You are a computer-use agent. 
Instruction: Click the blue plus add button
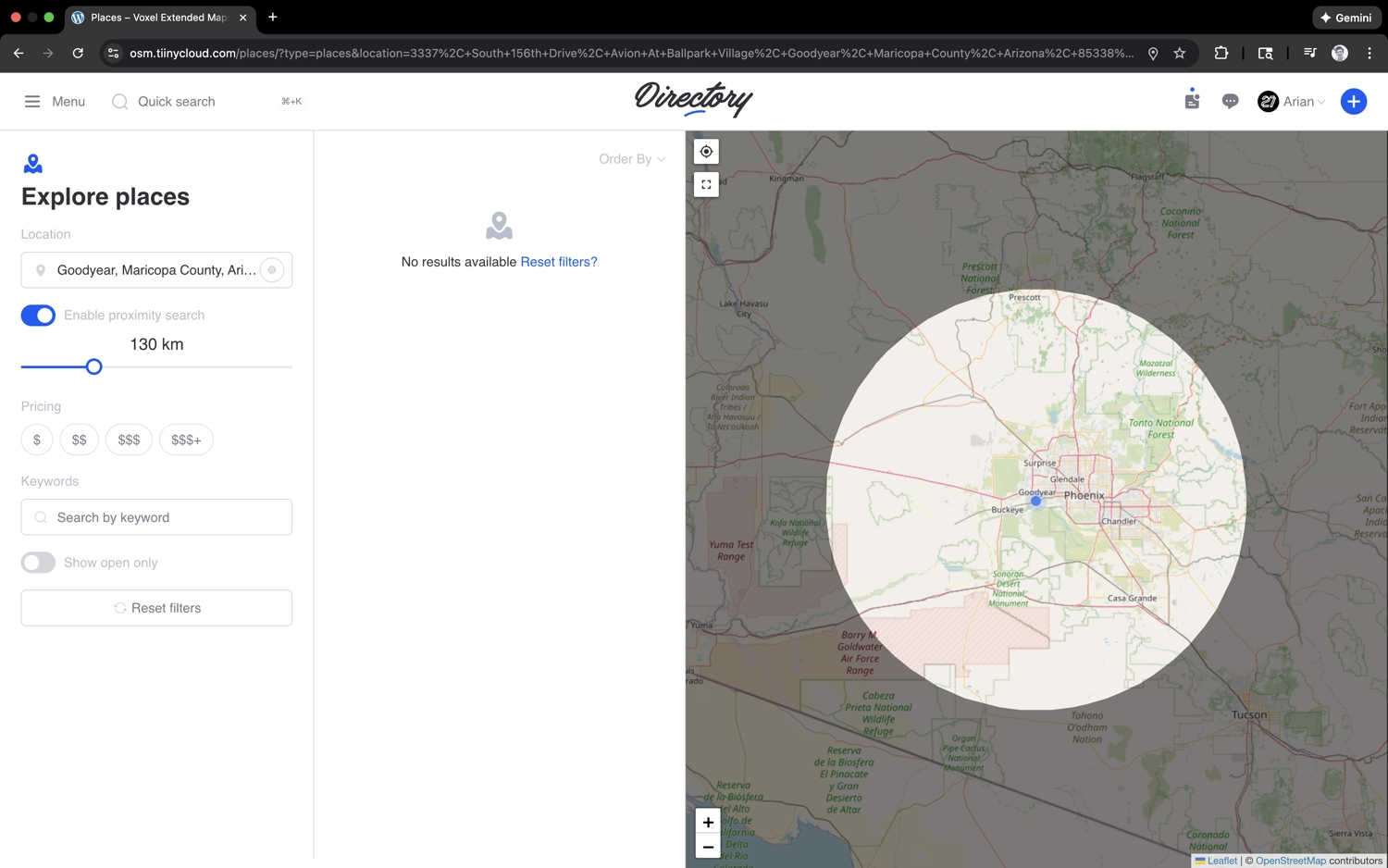1353,102
